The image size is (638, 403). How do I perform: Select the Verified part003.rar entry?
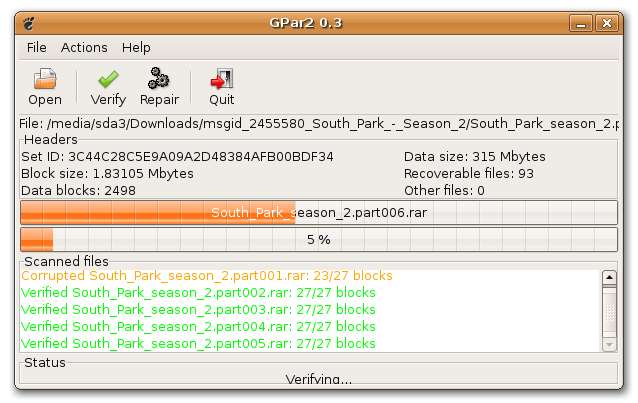tap(198, 310)
